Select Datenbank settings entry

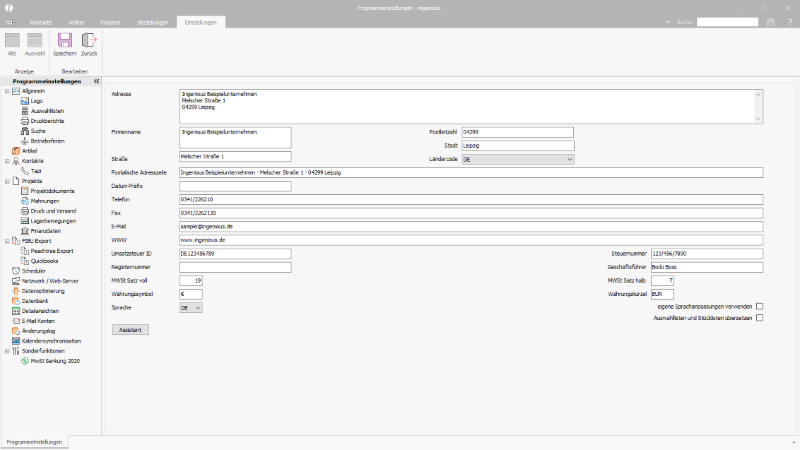pos(35,301)
